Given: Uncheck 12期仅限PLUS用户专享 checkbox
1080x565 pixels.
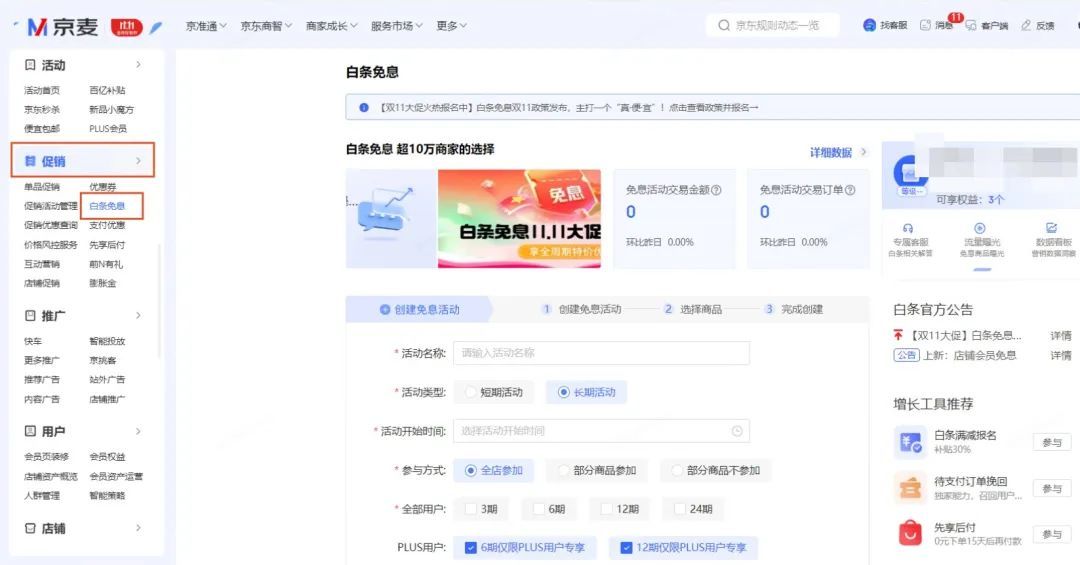Looking at the screenshot, I should tap(626, 548).
